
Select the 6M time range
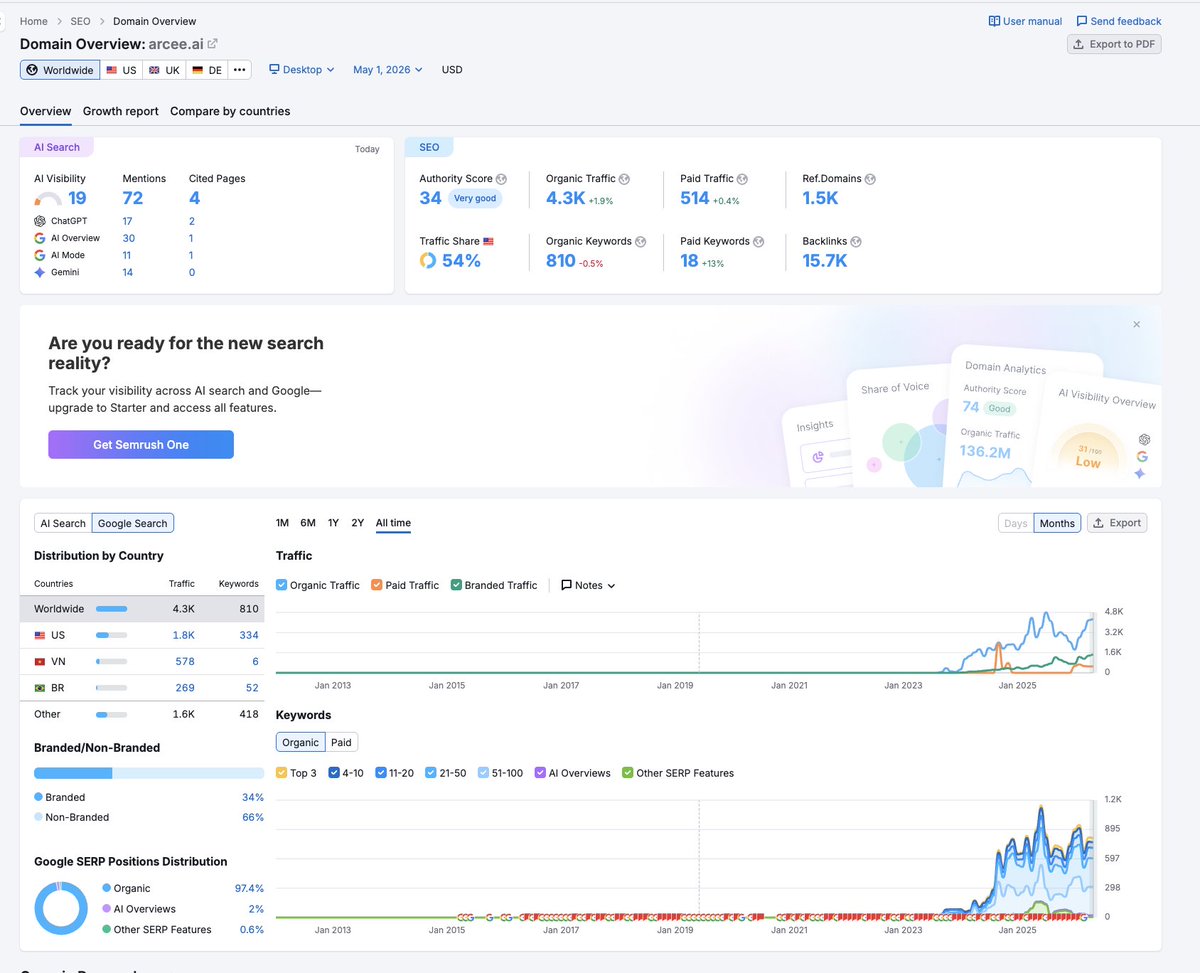308,523
